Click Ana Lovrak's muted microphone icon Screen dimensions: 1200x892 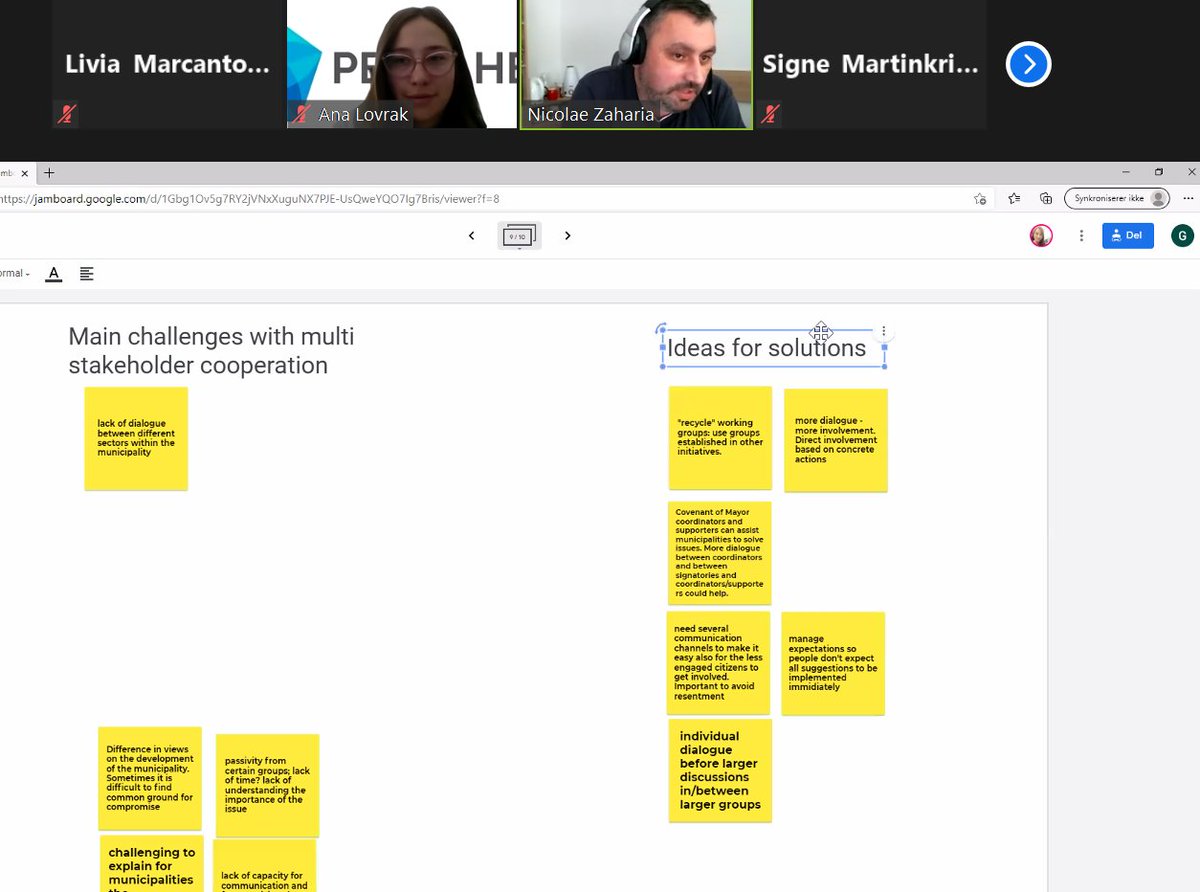point(301,115)
